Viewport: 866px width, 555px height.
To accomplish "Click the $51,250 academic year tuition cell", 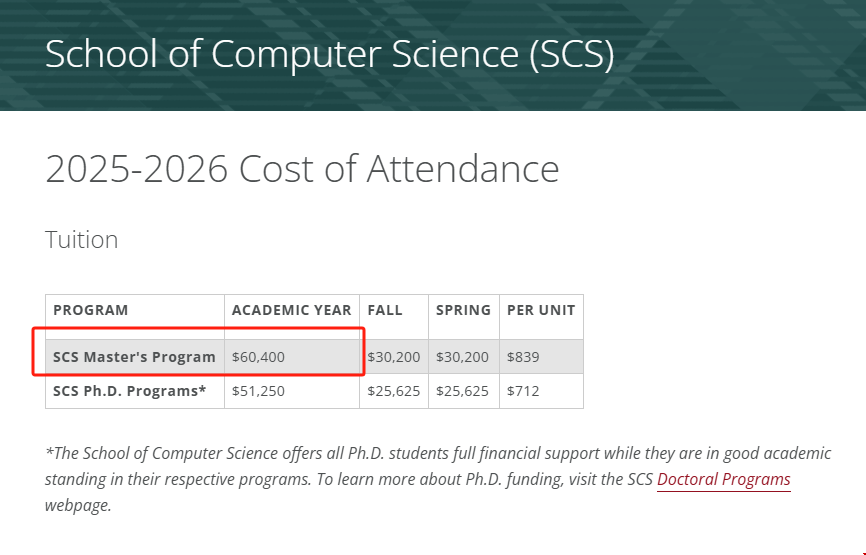I will tap(258, 391).
